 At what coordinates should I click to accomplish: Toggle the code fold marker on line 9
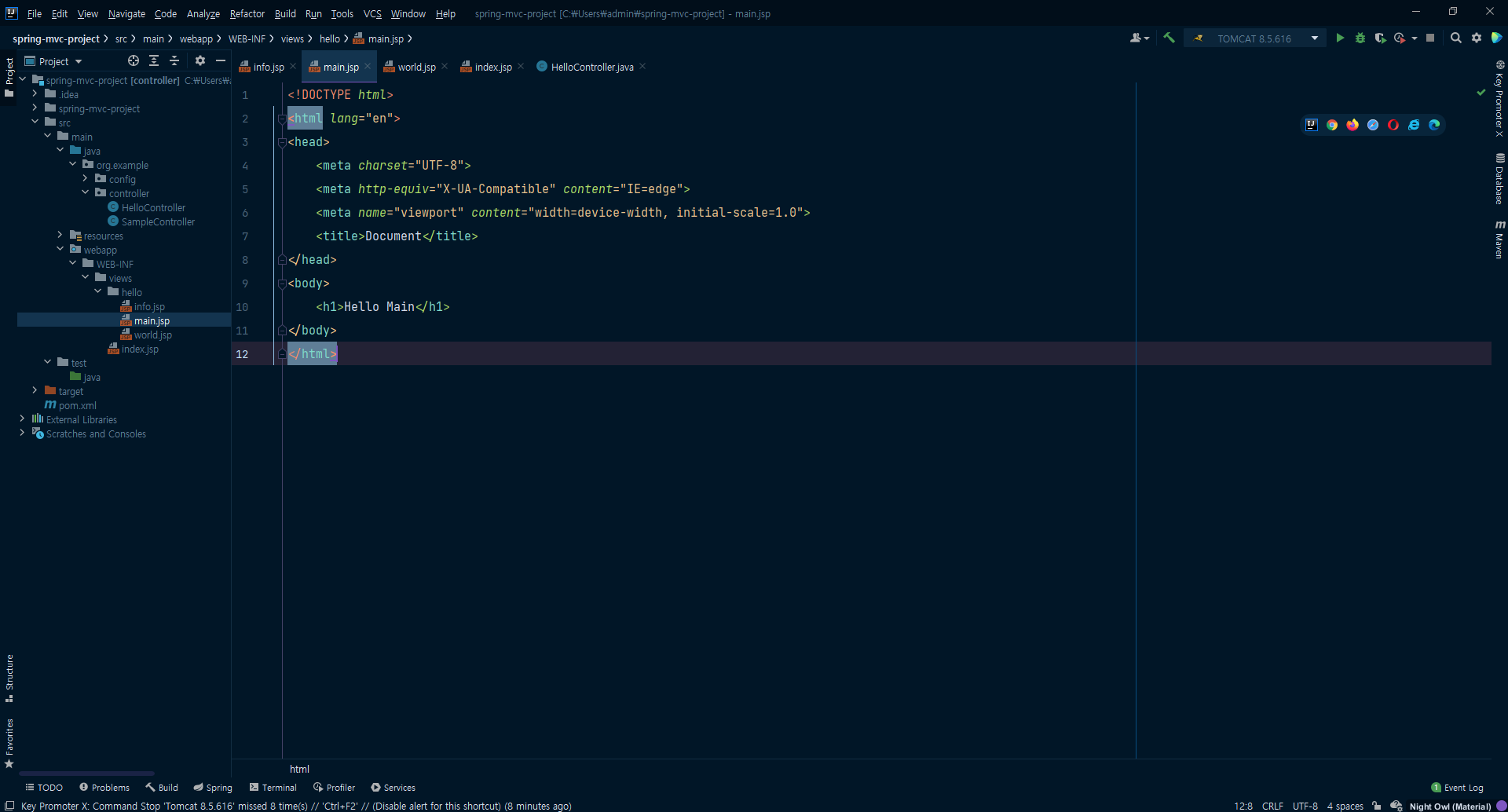point(282,283)
